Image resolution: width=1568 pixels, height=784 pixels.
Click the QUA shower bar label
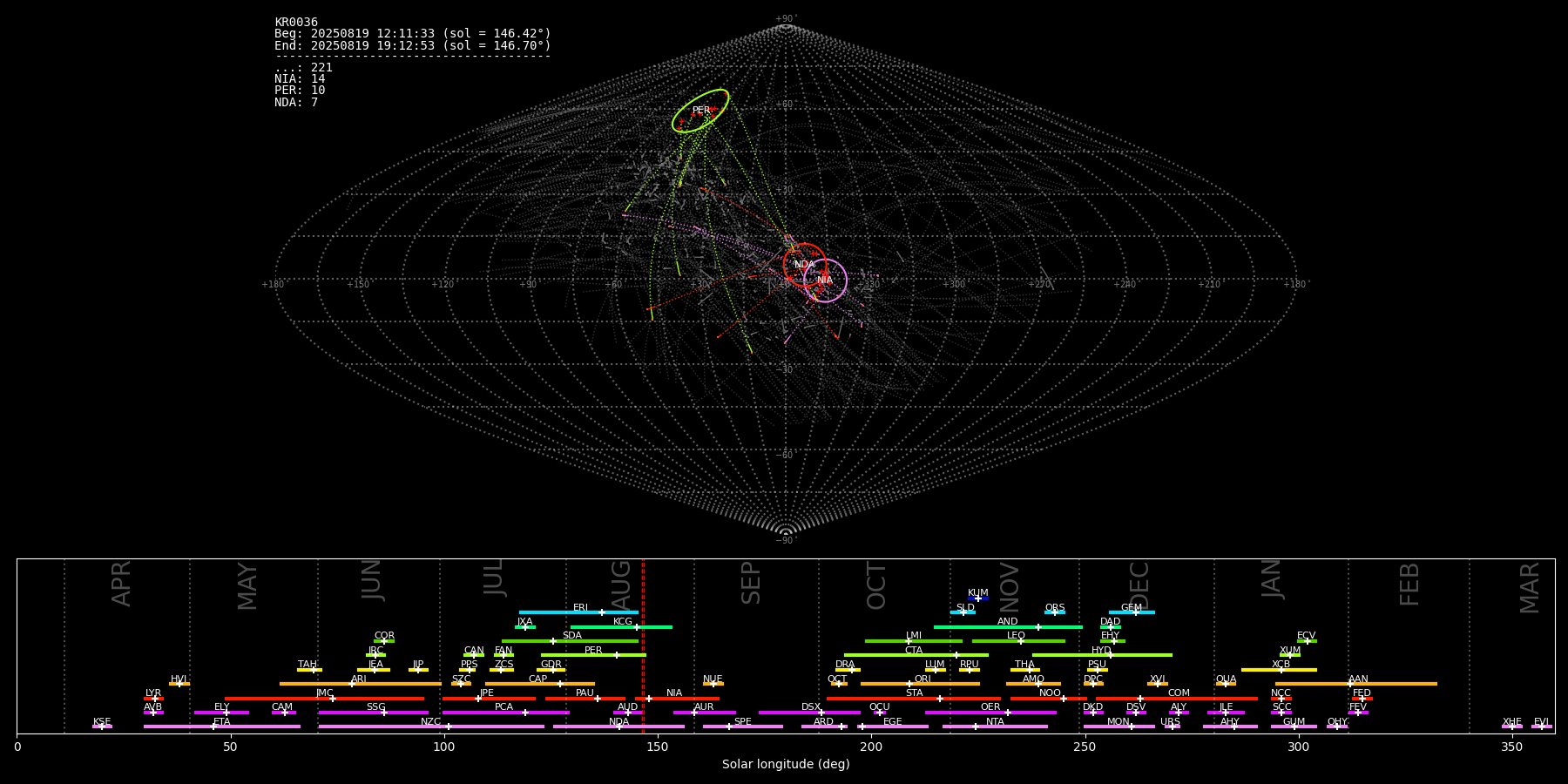click(x=1227, y=679)
